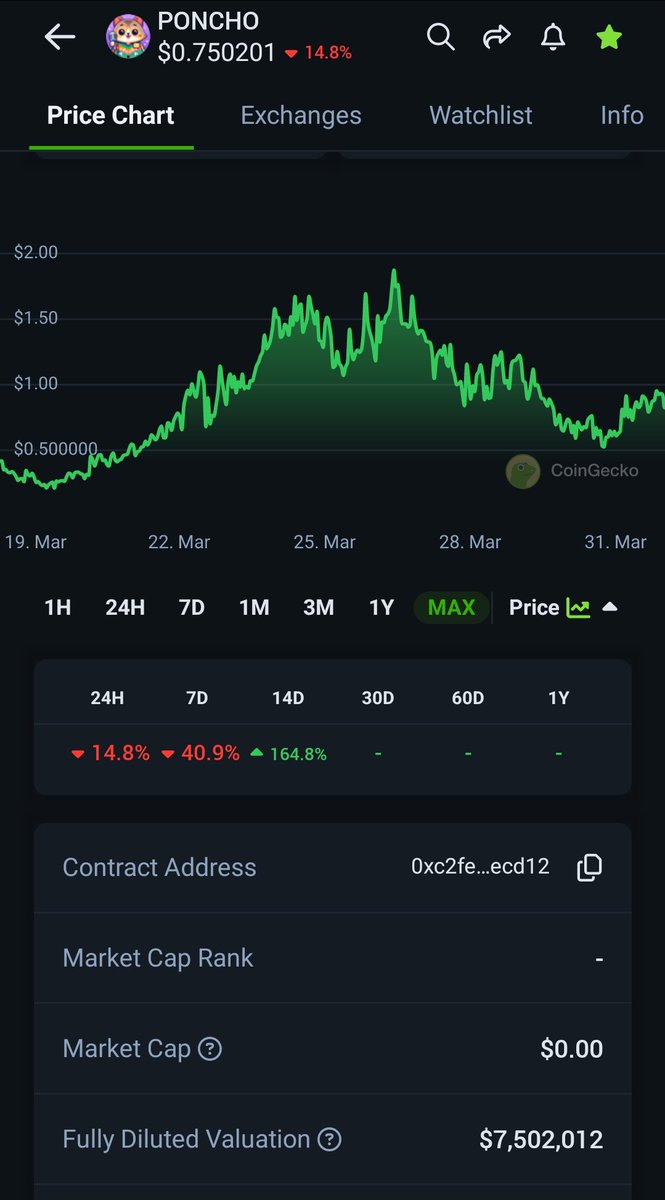Tap the Fully Diluted Valuation label
This screenshot has height=1200, width=665.
coord(186,1139)
